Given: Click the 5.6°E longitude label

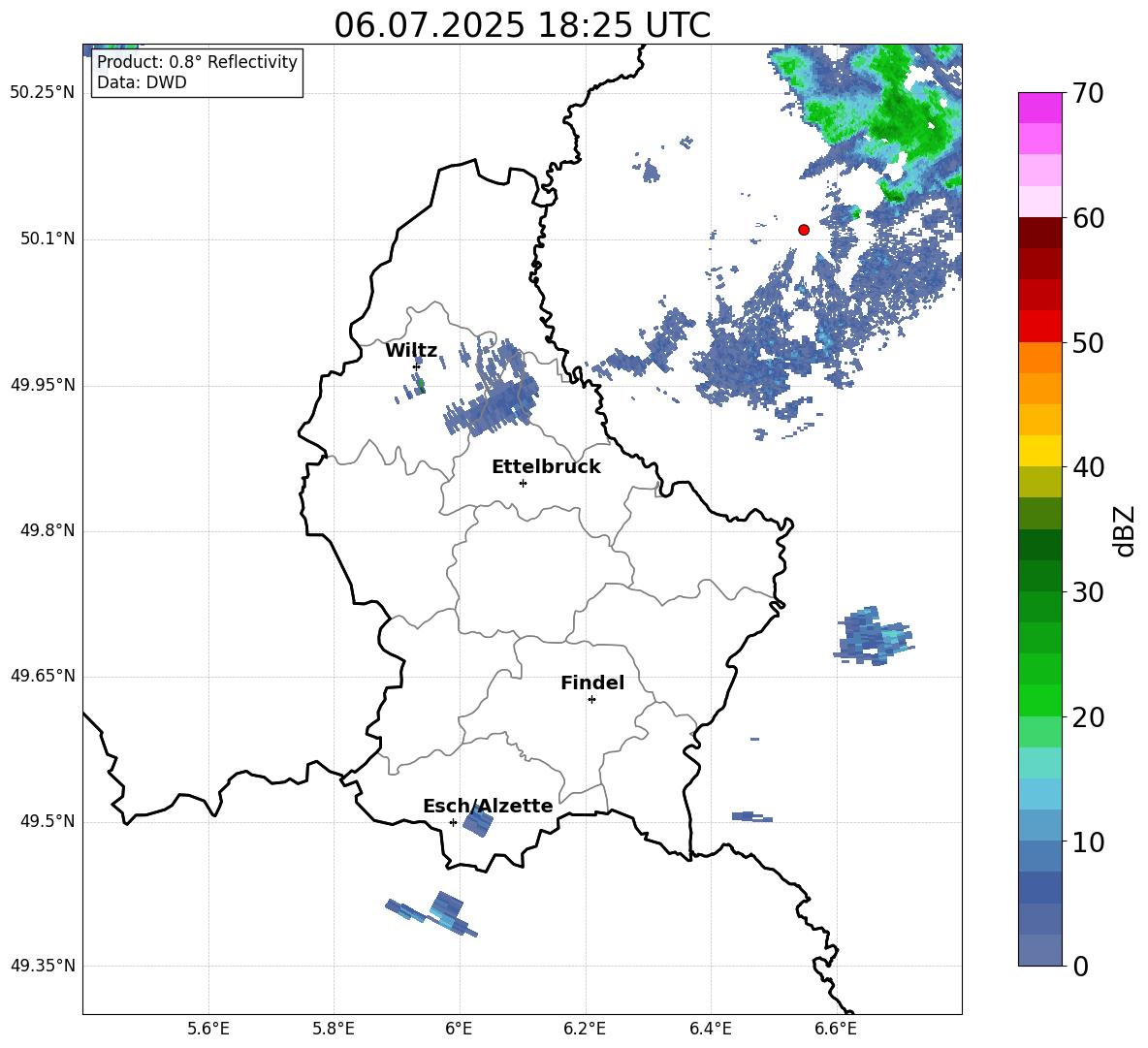Looking at the screenshot, I should tap(208, 1029).
